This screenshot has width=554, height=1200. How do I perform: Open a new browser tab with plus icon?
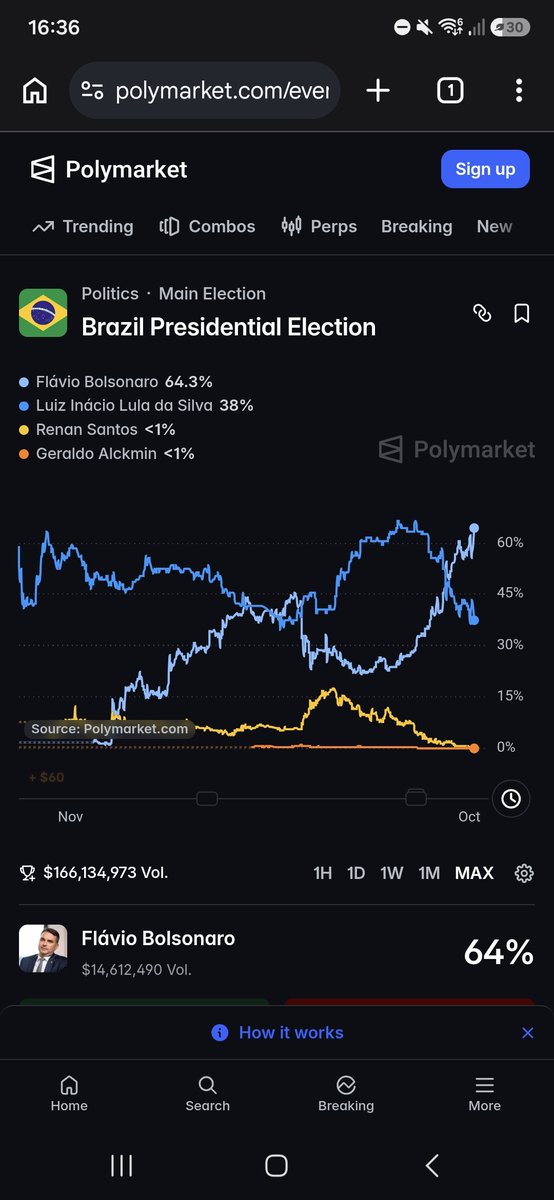378,91
